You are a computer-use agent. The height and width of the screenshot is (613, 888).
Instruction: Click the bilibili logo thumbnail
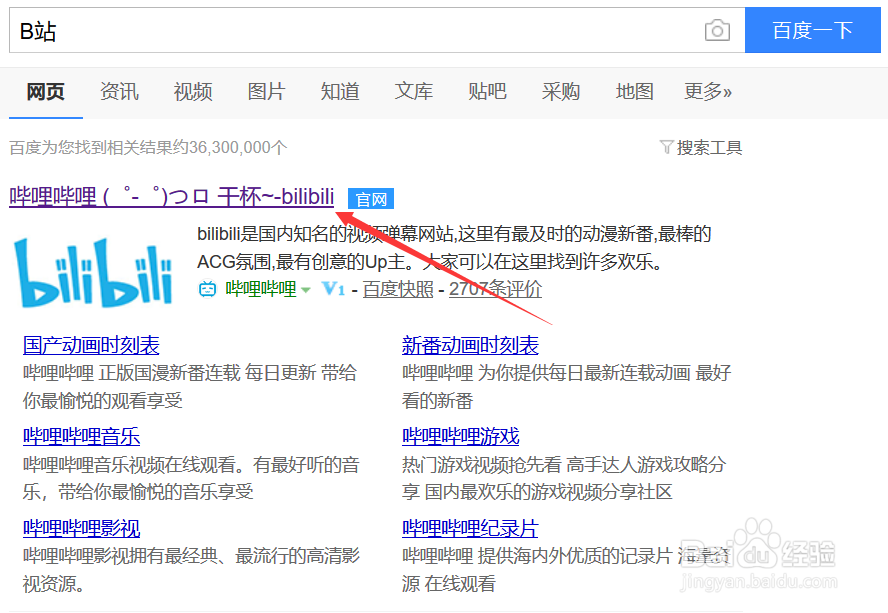point(93,273)
